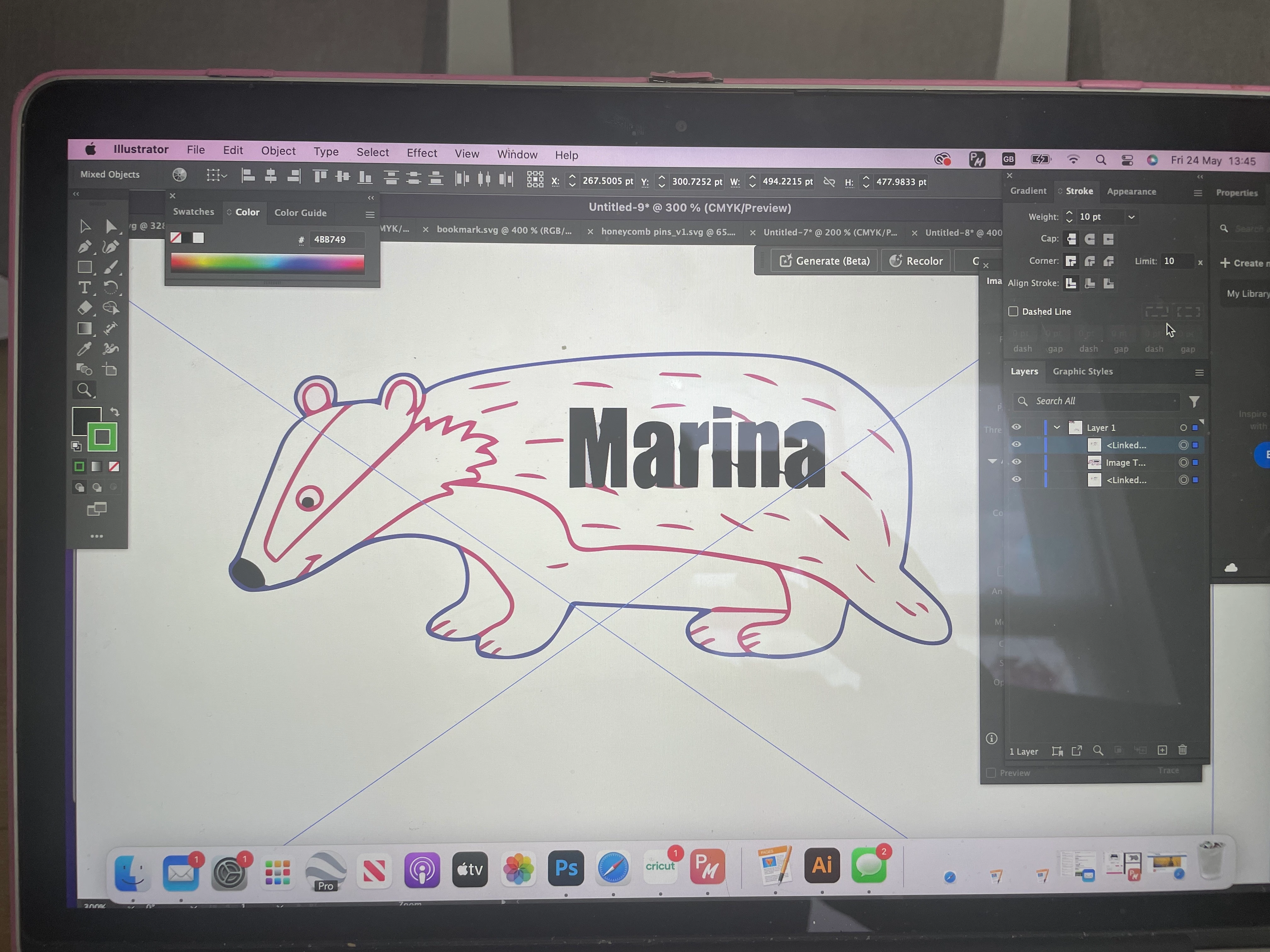
Task: Open the Effect menu
Action: 421,153
